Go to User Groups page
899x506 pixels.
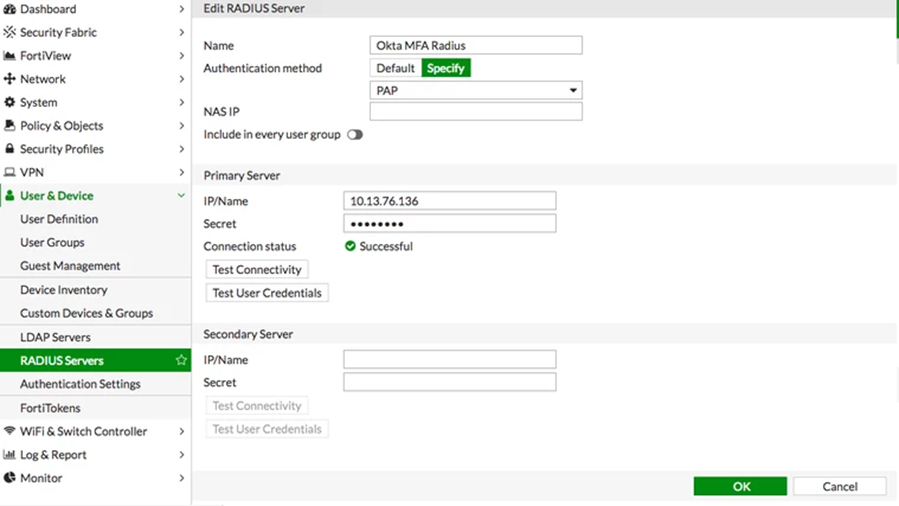click(52, 242)
